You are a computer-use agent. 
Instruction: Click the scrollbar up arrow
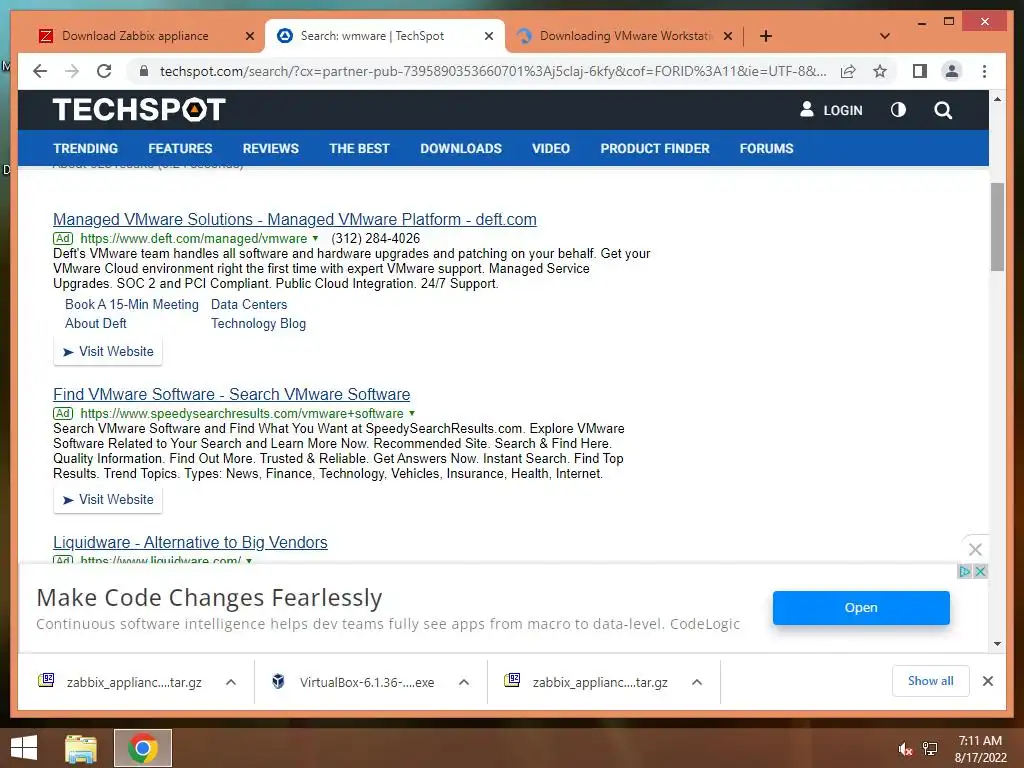click(x=997, y=99)
